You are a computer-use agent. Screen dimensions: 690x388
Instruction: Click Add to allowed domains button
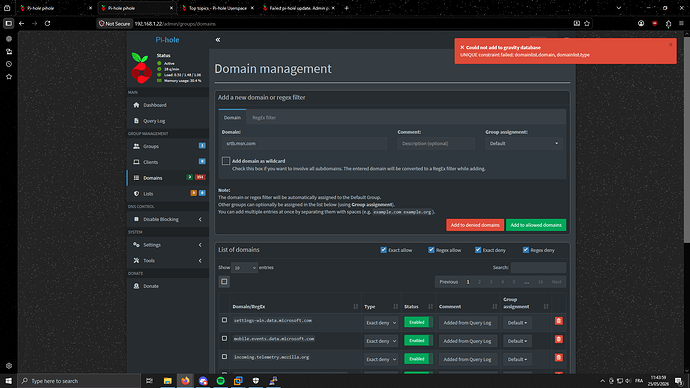point(536,225)
